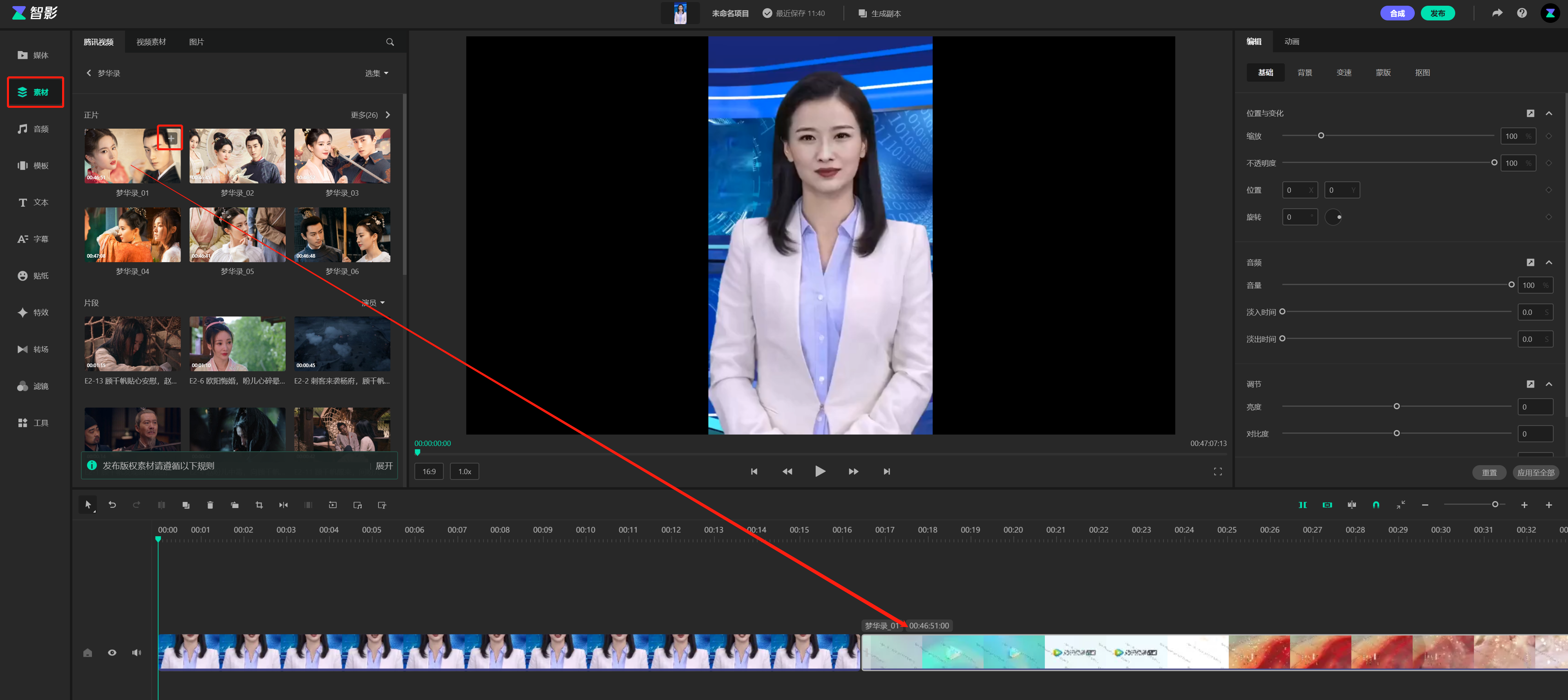
Task: Click the 合成 compose button
Action: coord(1397,13)
